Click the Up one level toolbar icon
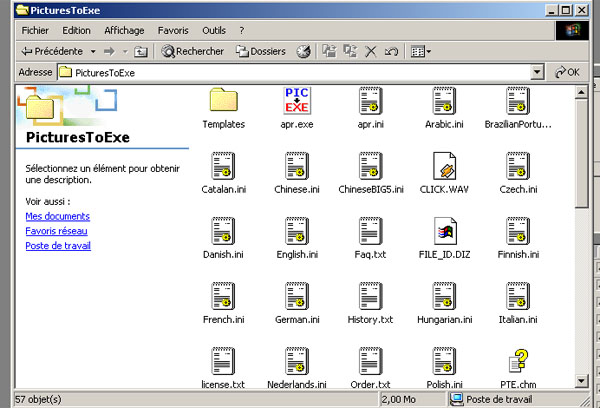This screenshot has height=408, width=600. pyautogui.click(x=141, y=51)
